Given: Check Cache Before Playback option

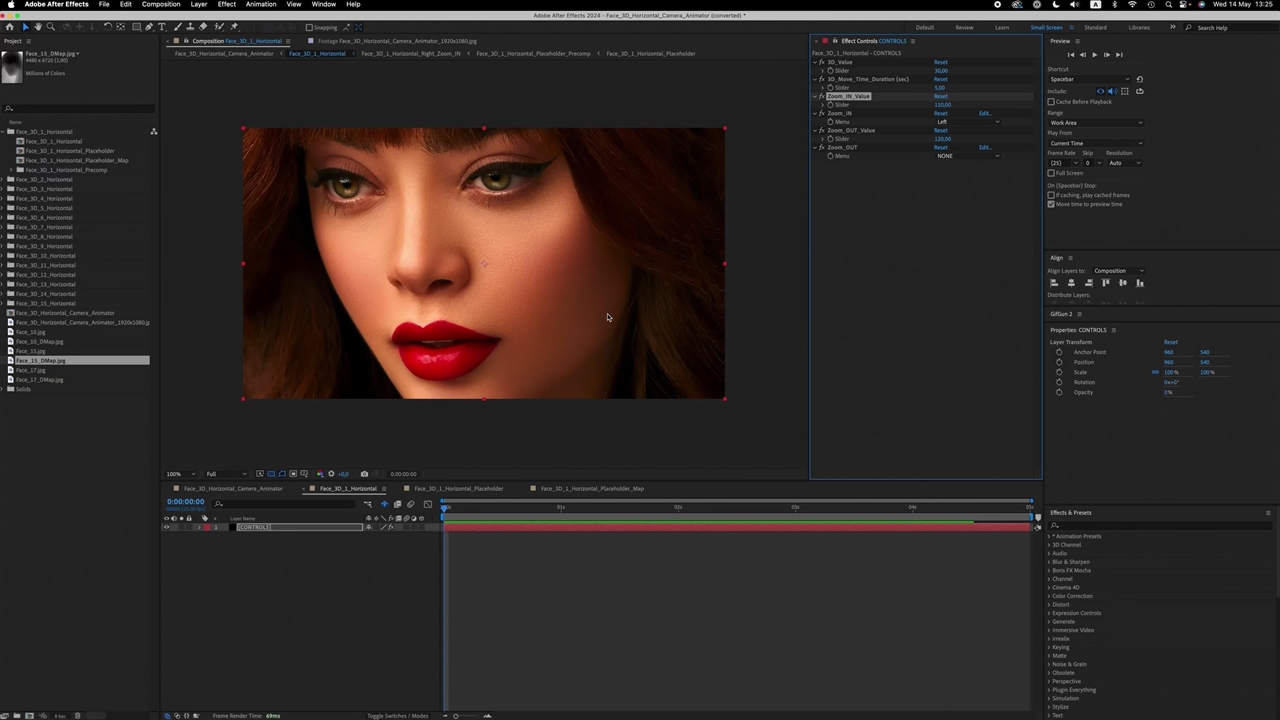Looking at the screenshot, I should coord(1051,102).
